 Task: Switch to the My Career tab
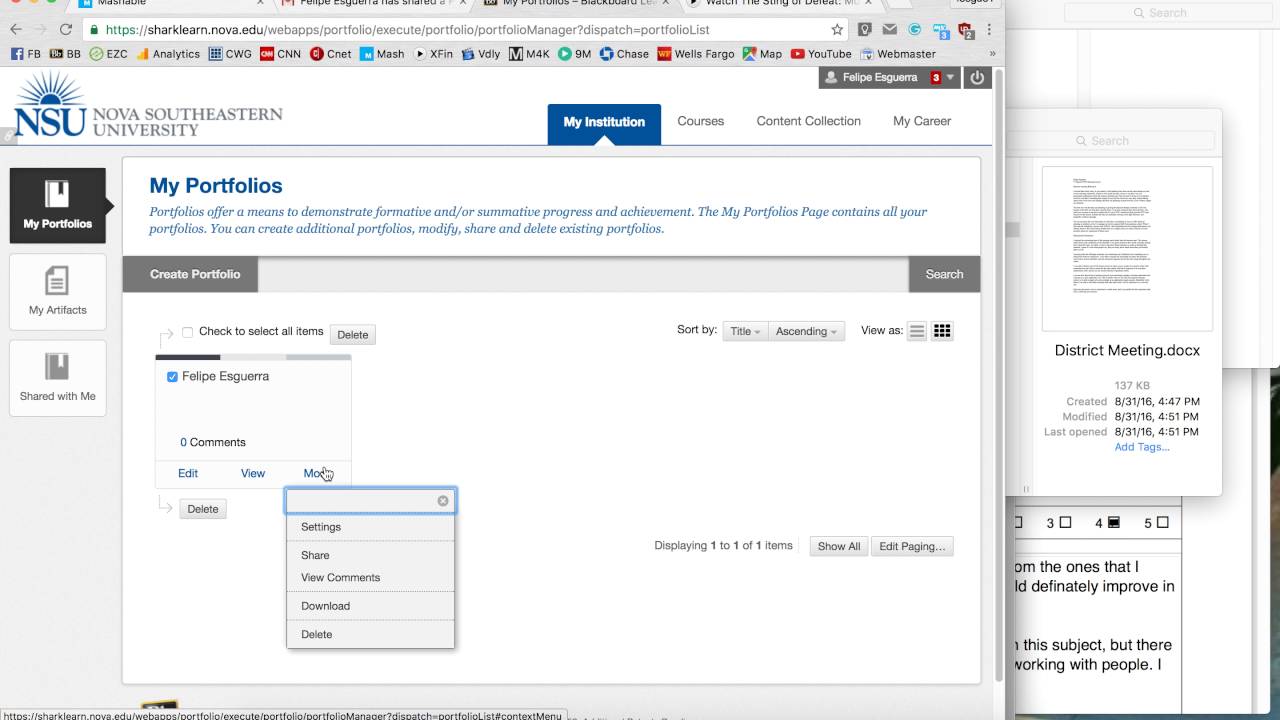922,121
